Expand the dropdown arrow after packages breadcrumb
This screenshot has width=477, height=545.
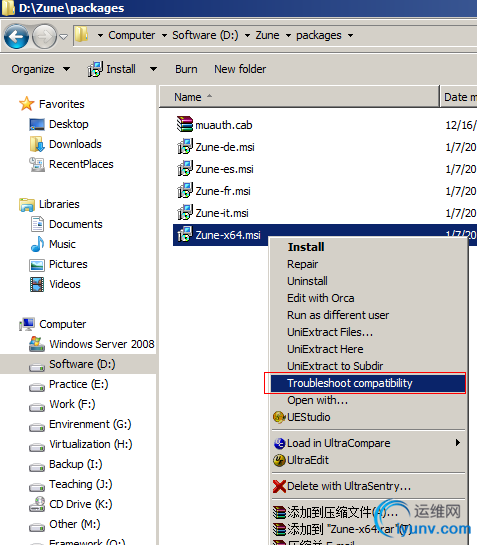350,35
